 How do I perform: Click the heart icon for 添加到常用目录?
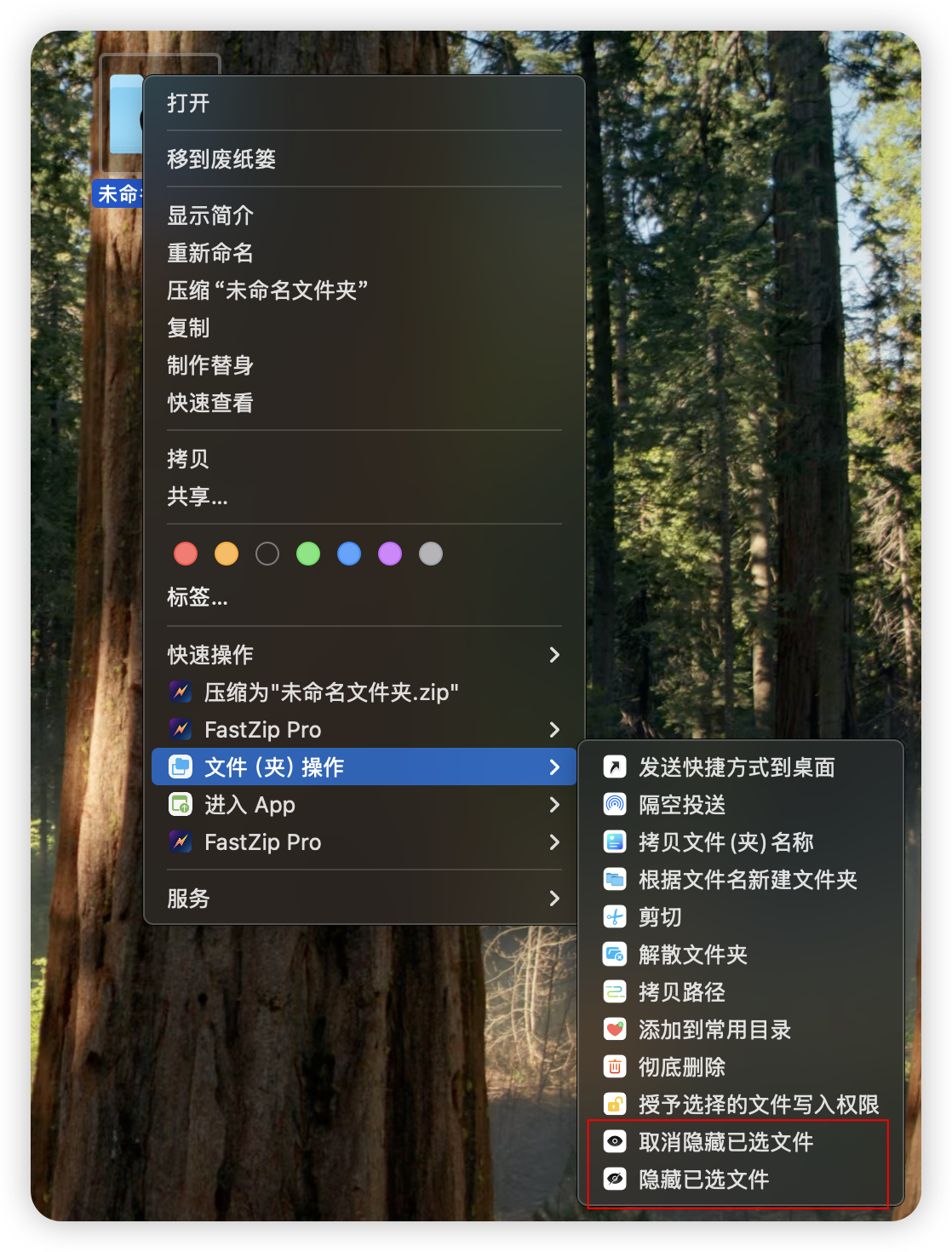[615, 1030]
